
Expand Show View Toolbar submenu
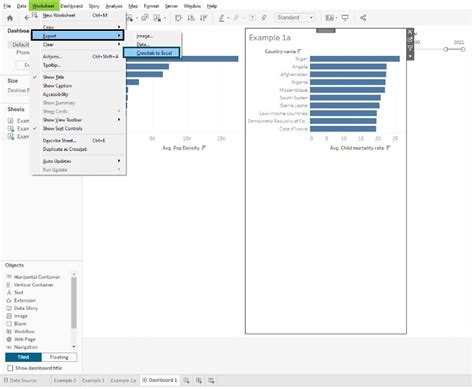(79, 120)
